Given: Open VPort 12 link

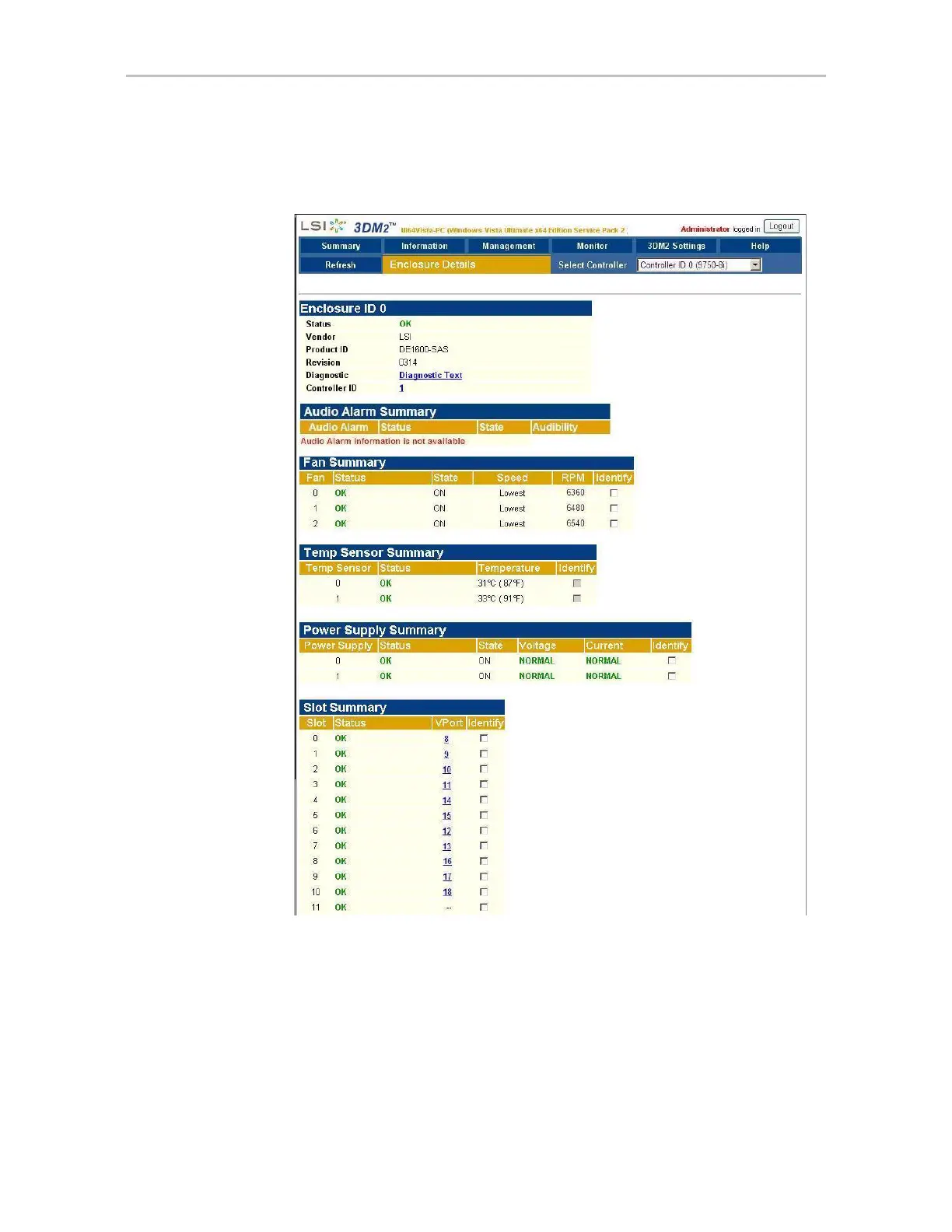Looking at the screenshot, I should pyautogui.click(x=446, y=831).
